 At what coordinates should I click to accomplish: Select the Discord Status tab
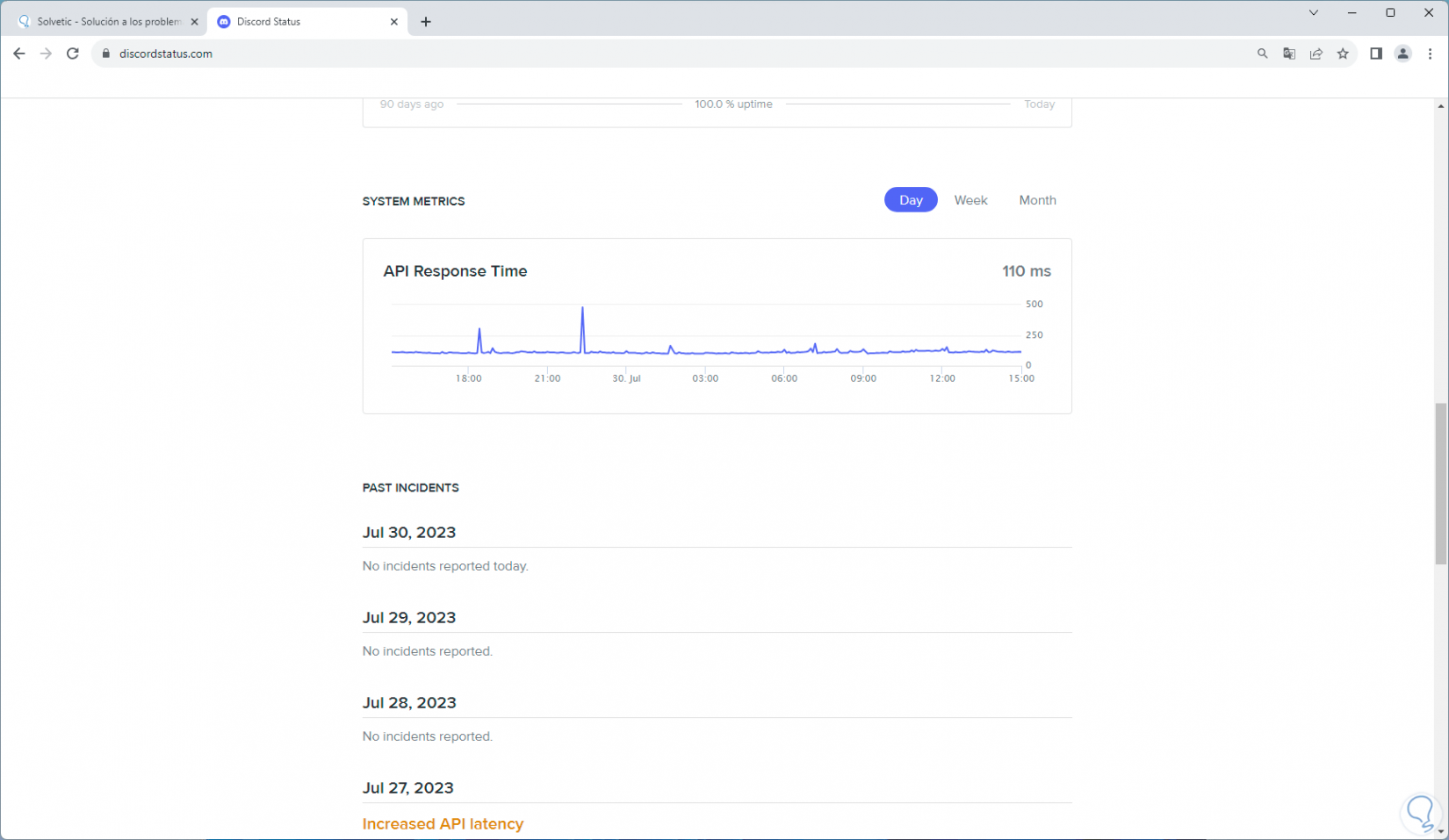pyautogui.click(x=299, y=22)
